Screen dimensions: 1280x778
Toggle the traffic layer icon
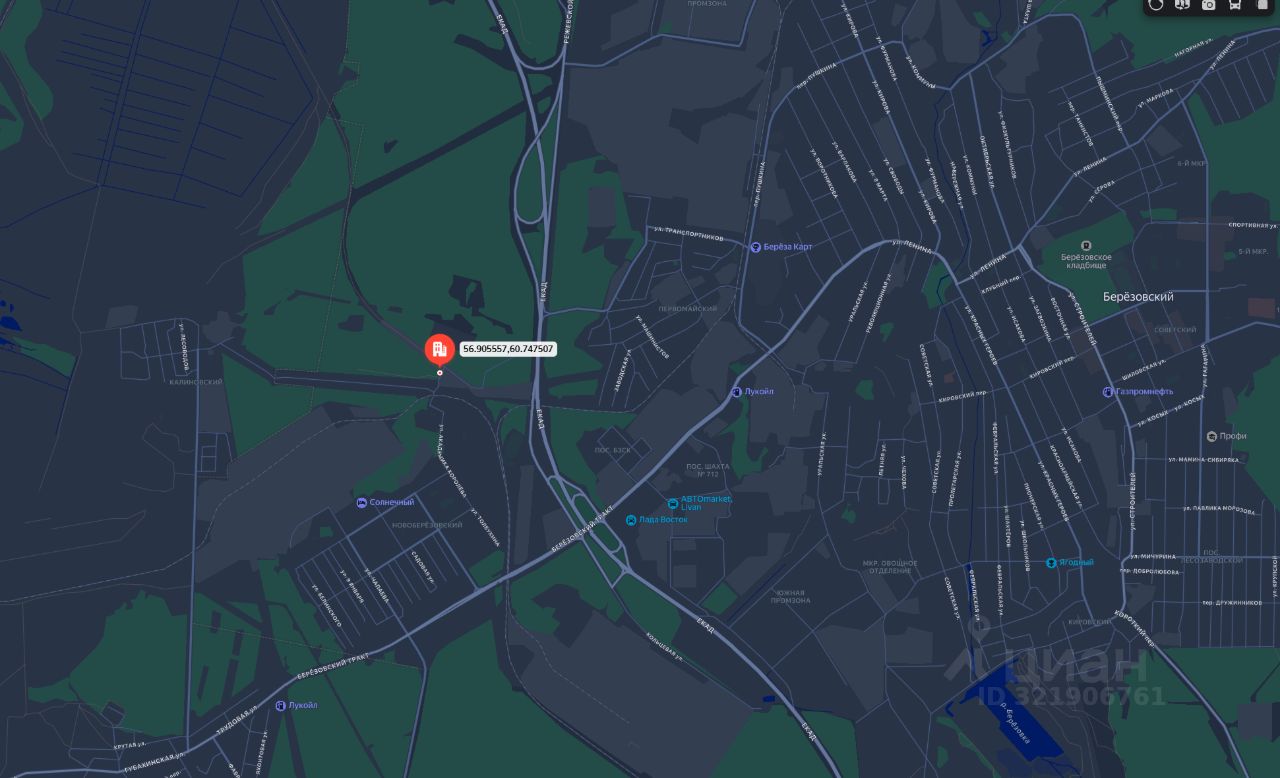click(x=1156, y=5)
